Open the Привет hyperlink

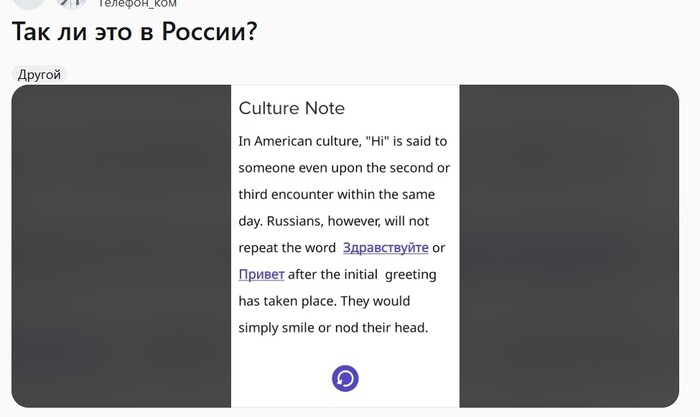(x=261, y=274)
